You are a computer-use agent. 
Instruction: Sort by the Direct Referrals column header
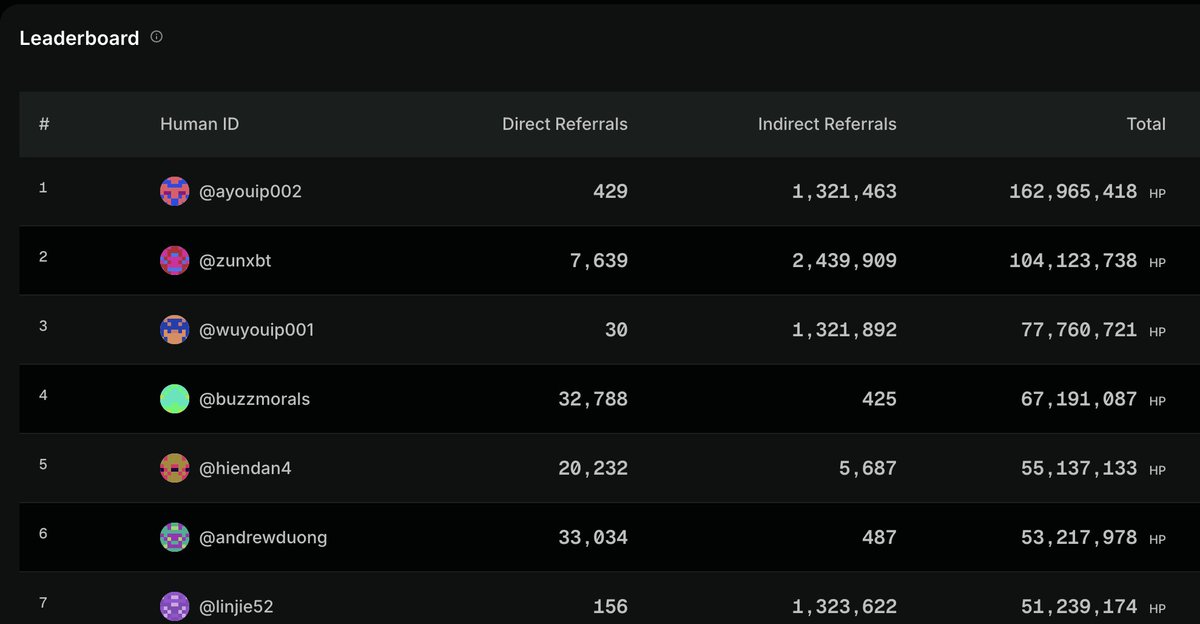pos(565,124)
